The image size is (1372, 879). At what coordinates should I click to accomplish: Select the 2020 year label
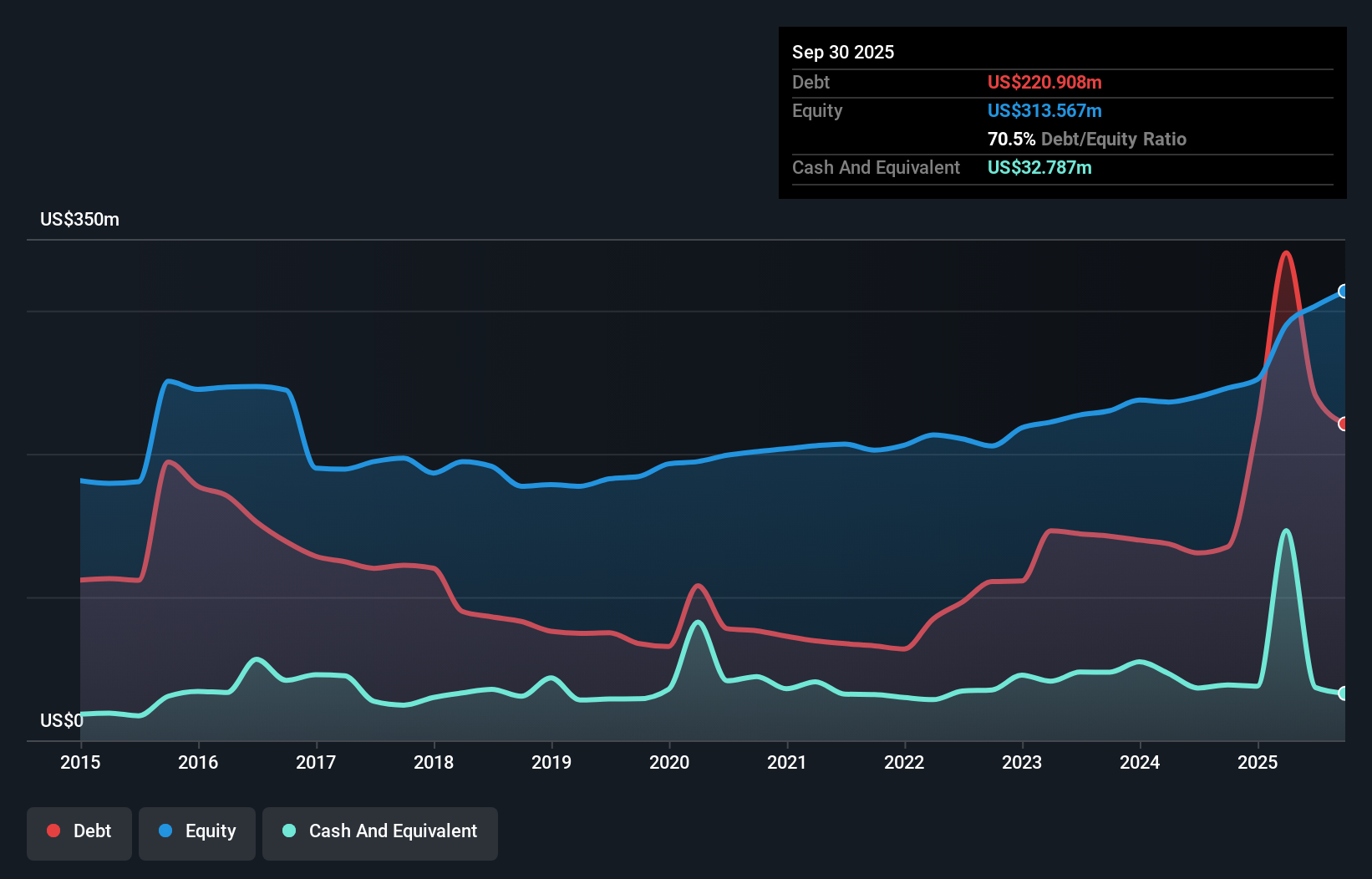tap(669, 763)
